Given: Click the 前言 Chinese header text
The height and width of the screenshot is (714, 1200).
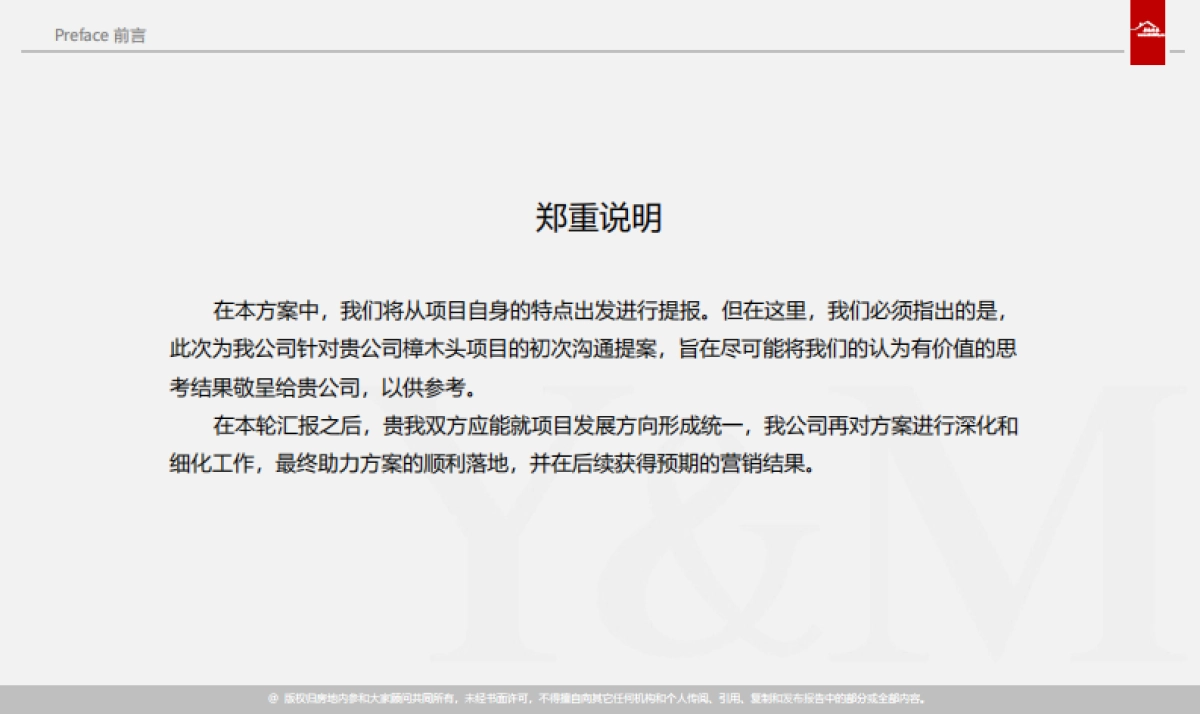Looking at the screenshot, I should (x=132, y=36).
